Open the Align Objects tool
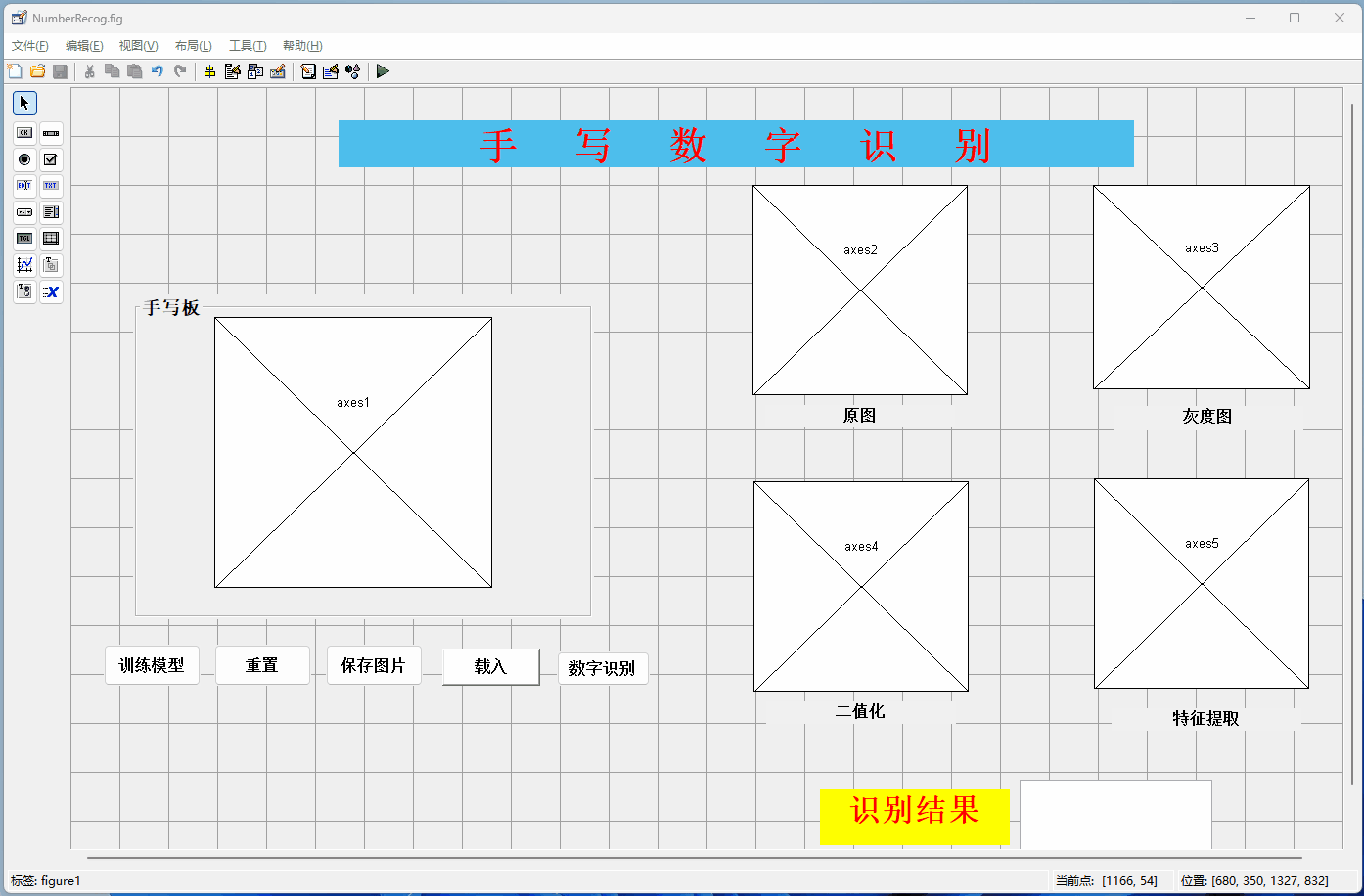Viewport: 1364px width, 896px height. pos(209,71)
